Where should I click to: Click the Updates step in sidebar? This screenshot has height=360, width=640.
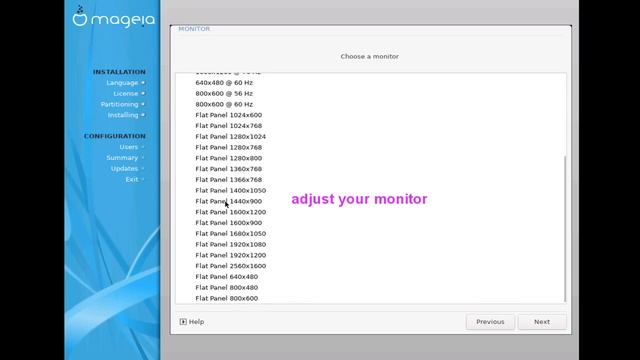124,169
